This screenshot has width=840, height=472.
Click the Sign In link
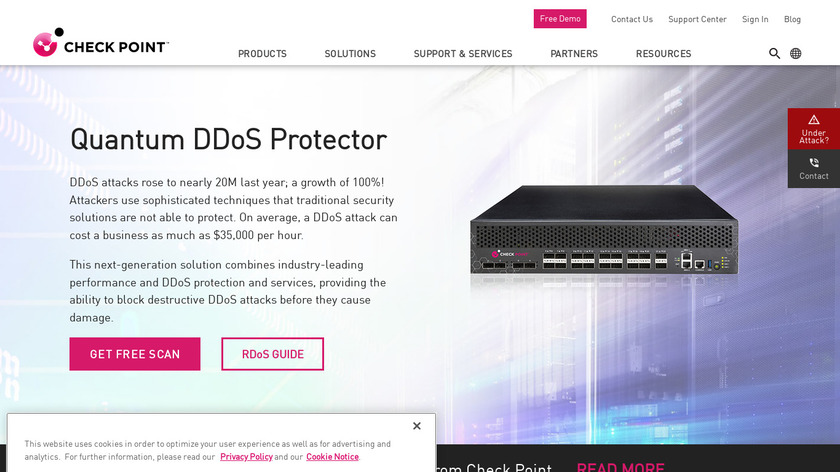coord(755,19)
